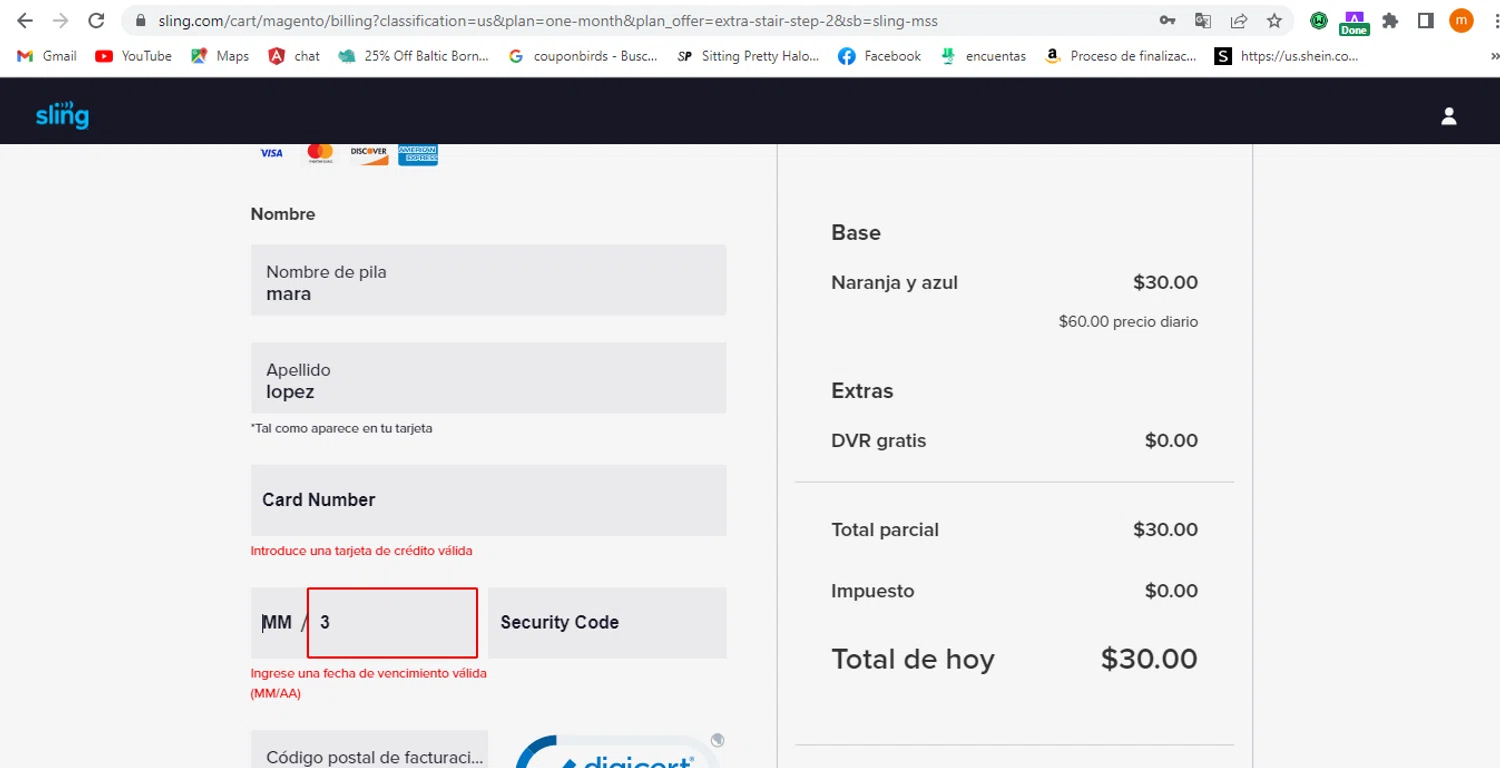Open the Chrome profile avatar
1500x768 pixels.
click(x=1461, y=21)
